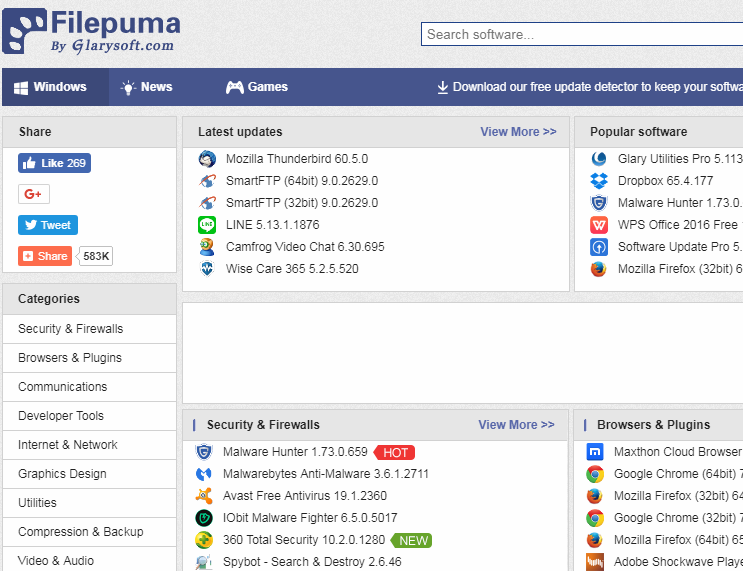Viewport: 743px width, 571px height.
Task: Click the WPS Office icon
Action: (599, 225)
